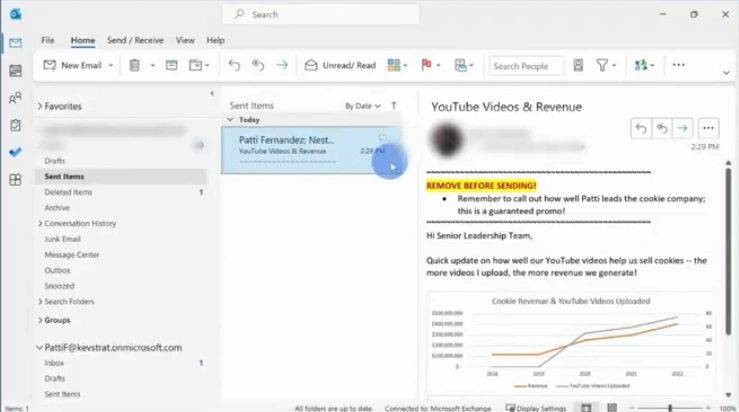Expand Conversation History folder
Viewport: 739px width, 412px height.
point(40,223)
